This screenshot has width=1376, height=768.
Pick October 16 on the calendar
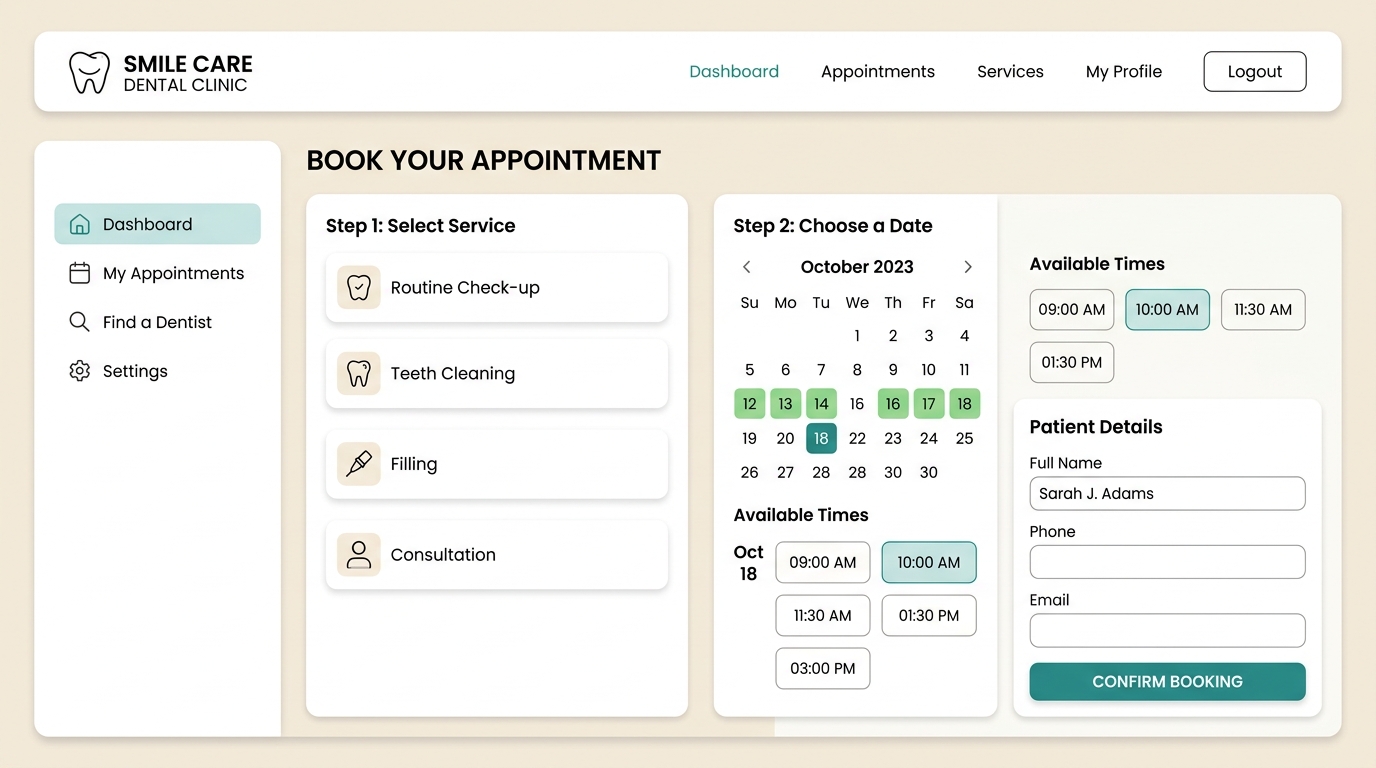click(x=857, y=404)
